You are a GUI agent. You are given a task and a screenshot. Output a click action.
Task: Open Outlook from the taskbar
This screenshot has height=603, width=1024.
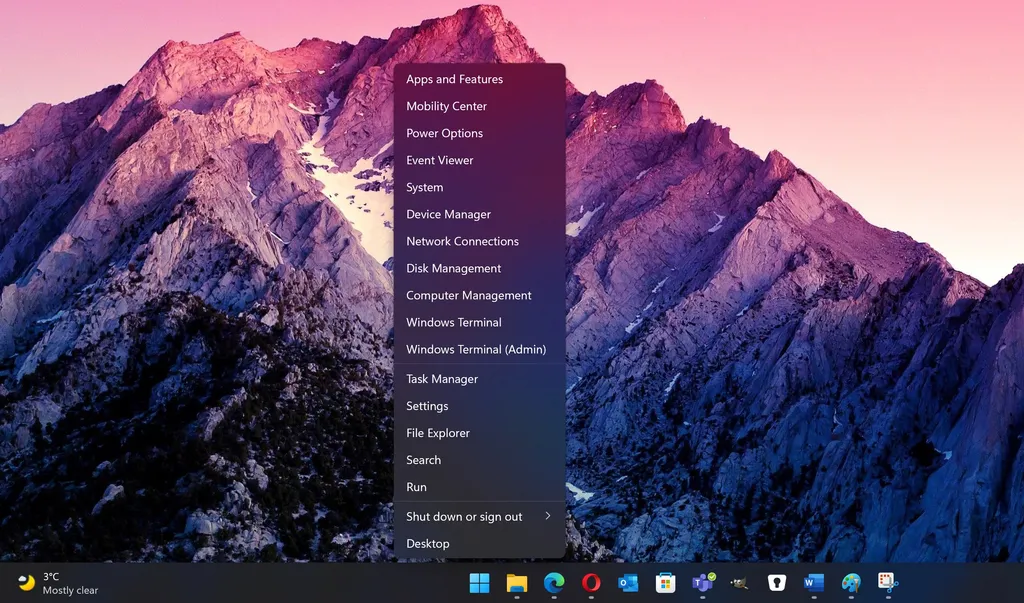(x=628, y=583)
